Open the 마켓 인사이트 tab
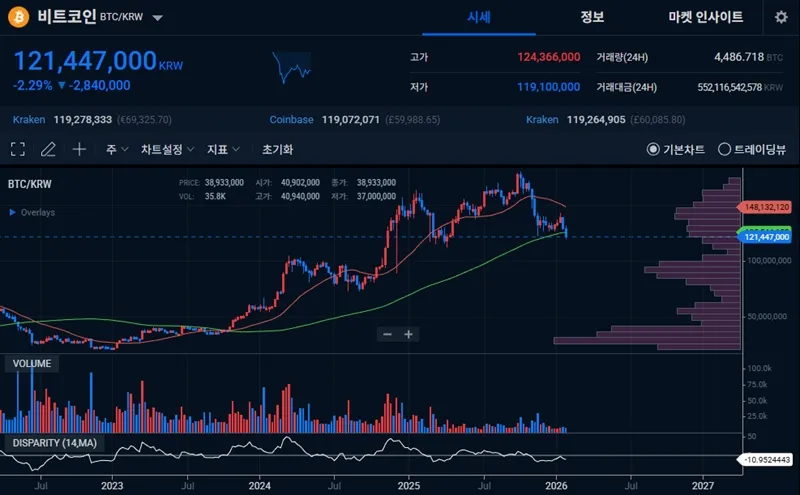This screenshot has height=495, width=800. pos(705,17)
